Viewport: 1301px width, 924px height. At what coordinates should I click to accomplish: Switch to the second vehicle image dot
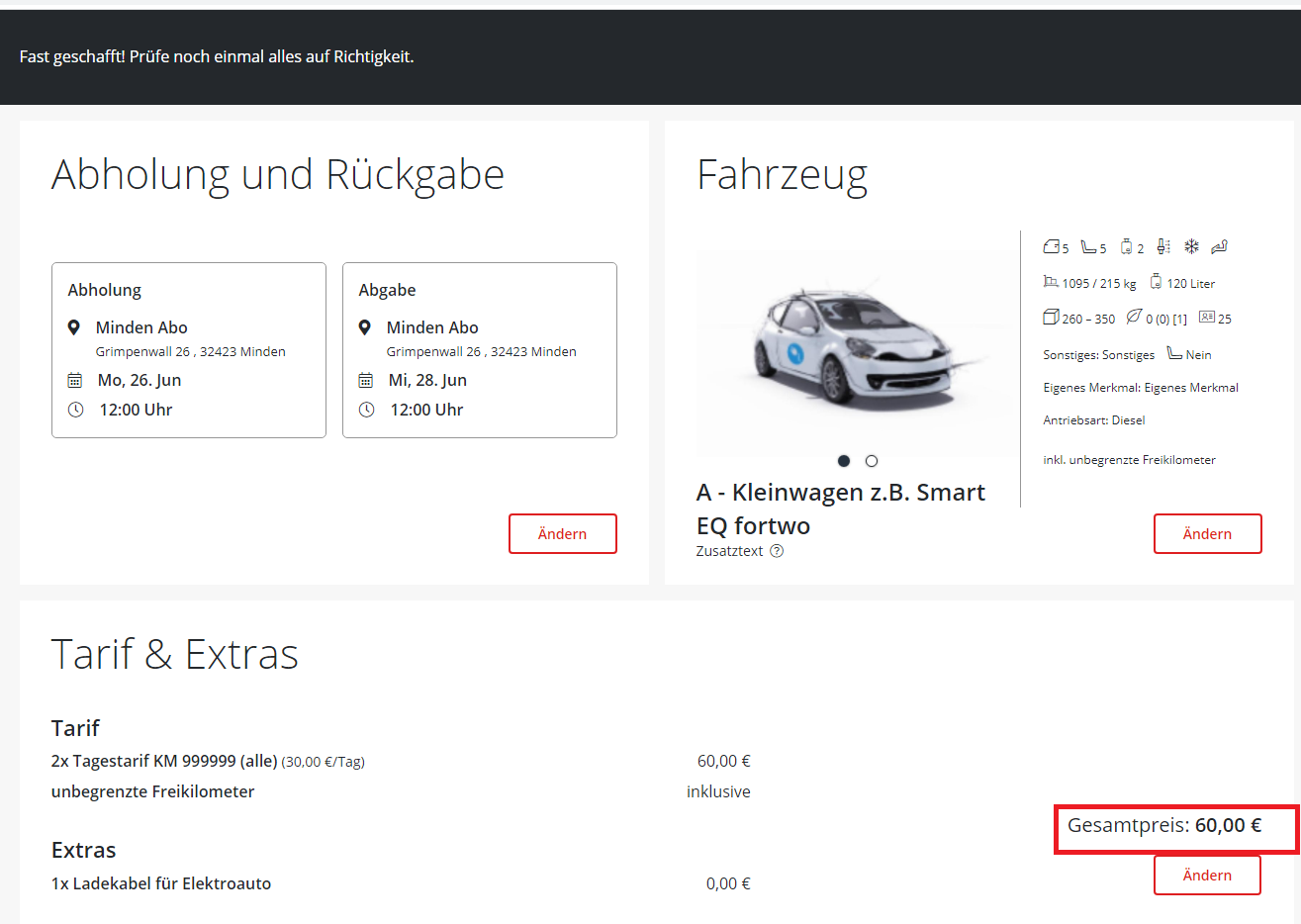872,461
